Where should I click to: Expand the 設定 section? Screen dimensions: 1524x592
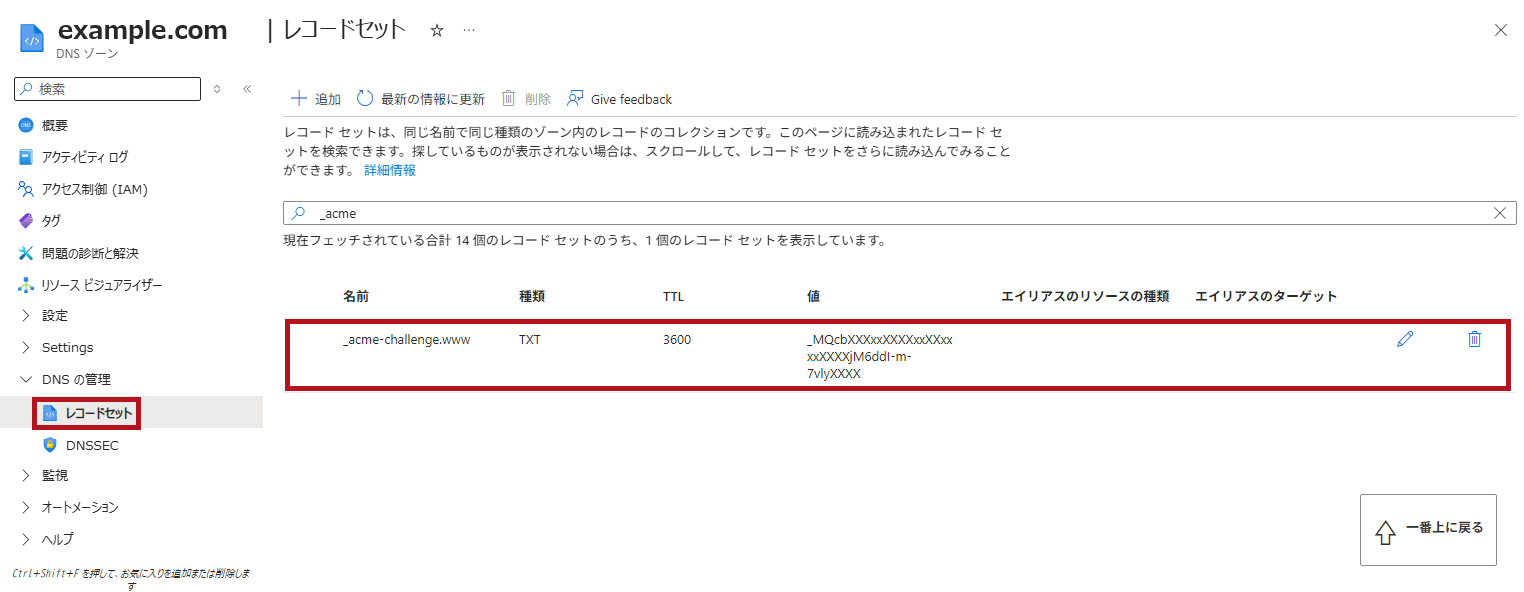[54, 316]
